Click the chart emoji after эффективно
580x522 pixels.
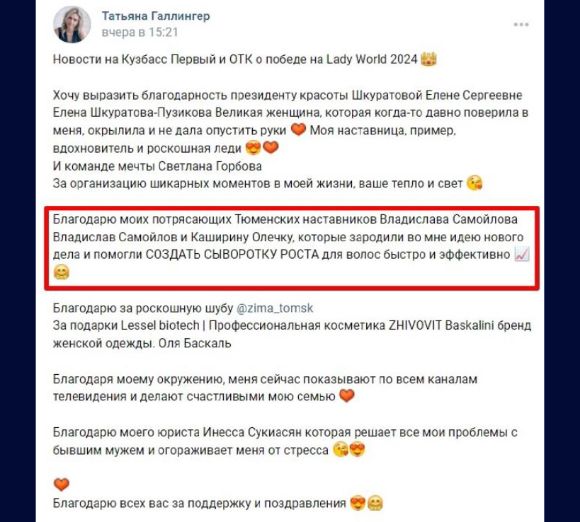[522, 255]
